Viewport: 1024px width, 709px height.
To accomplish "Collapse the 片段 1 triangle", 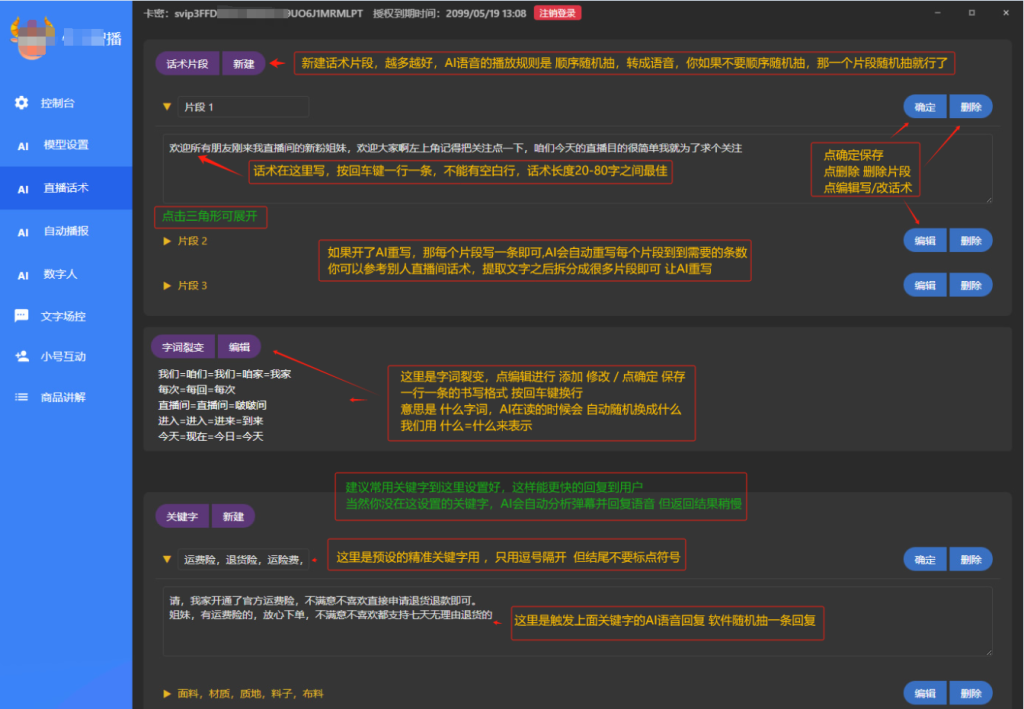I will pos(167,106).
